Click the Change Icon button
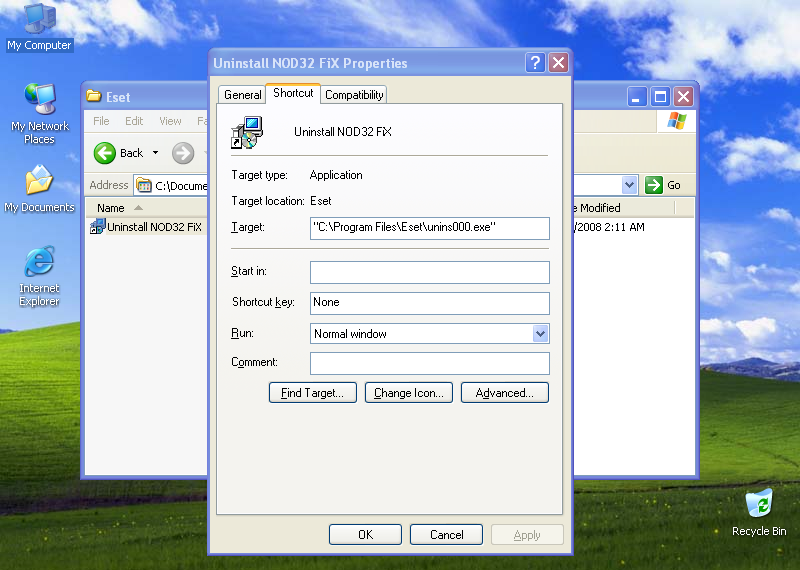 (409, 393)
